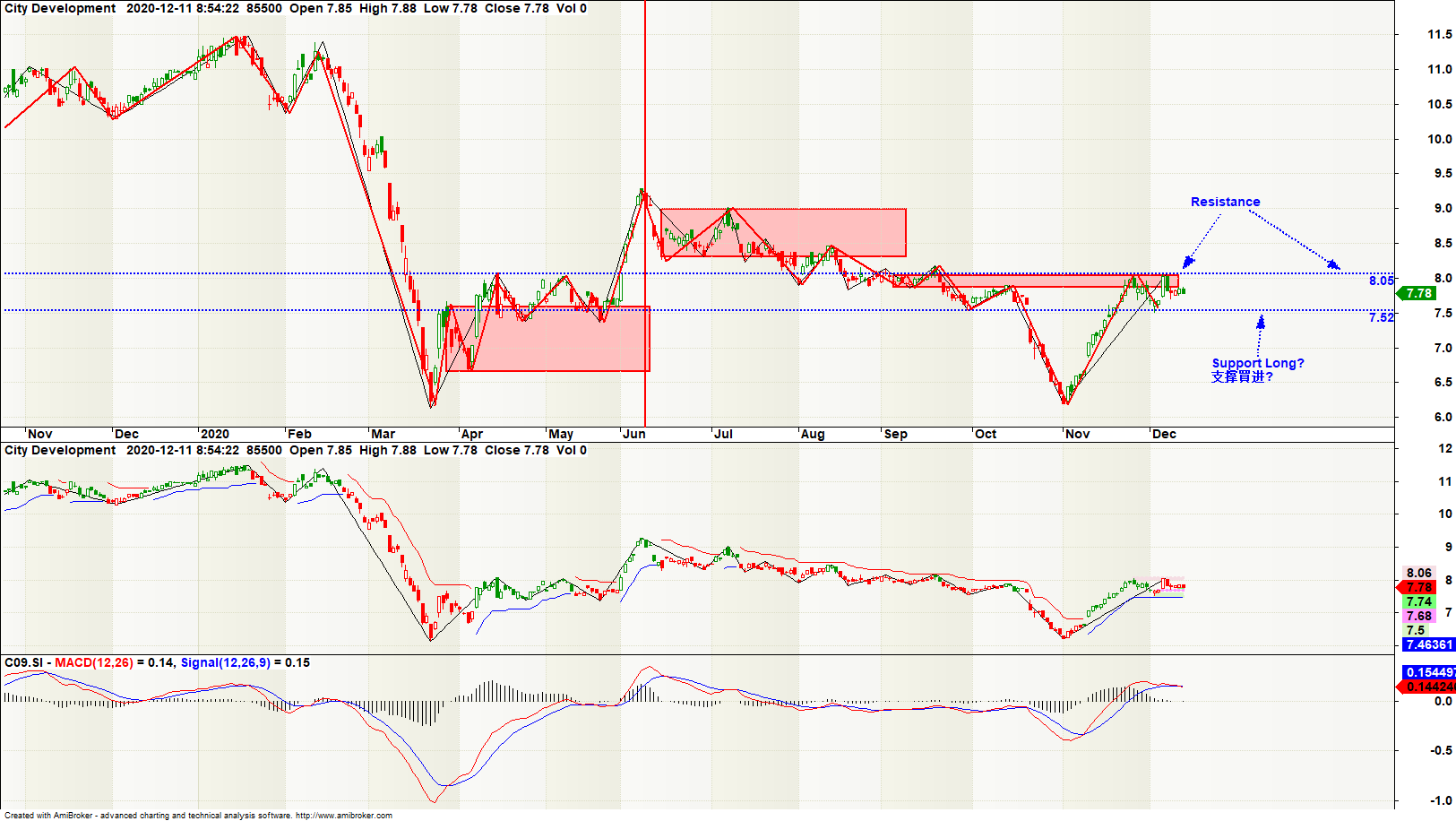The image size is (1456, 821).
Task: Click the "6.5" price axis value
Action: [1443, 382]
